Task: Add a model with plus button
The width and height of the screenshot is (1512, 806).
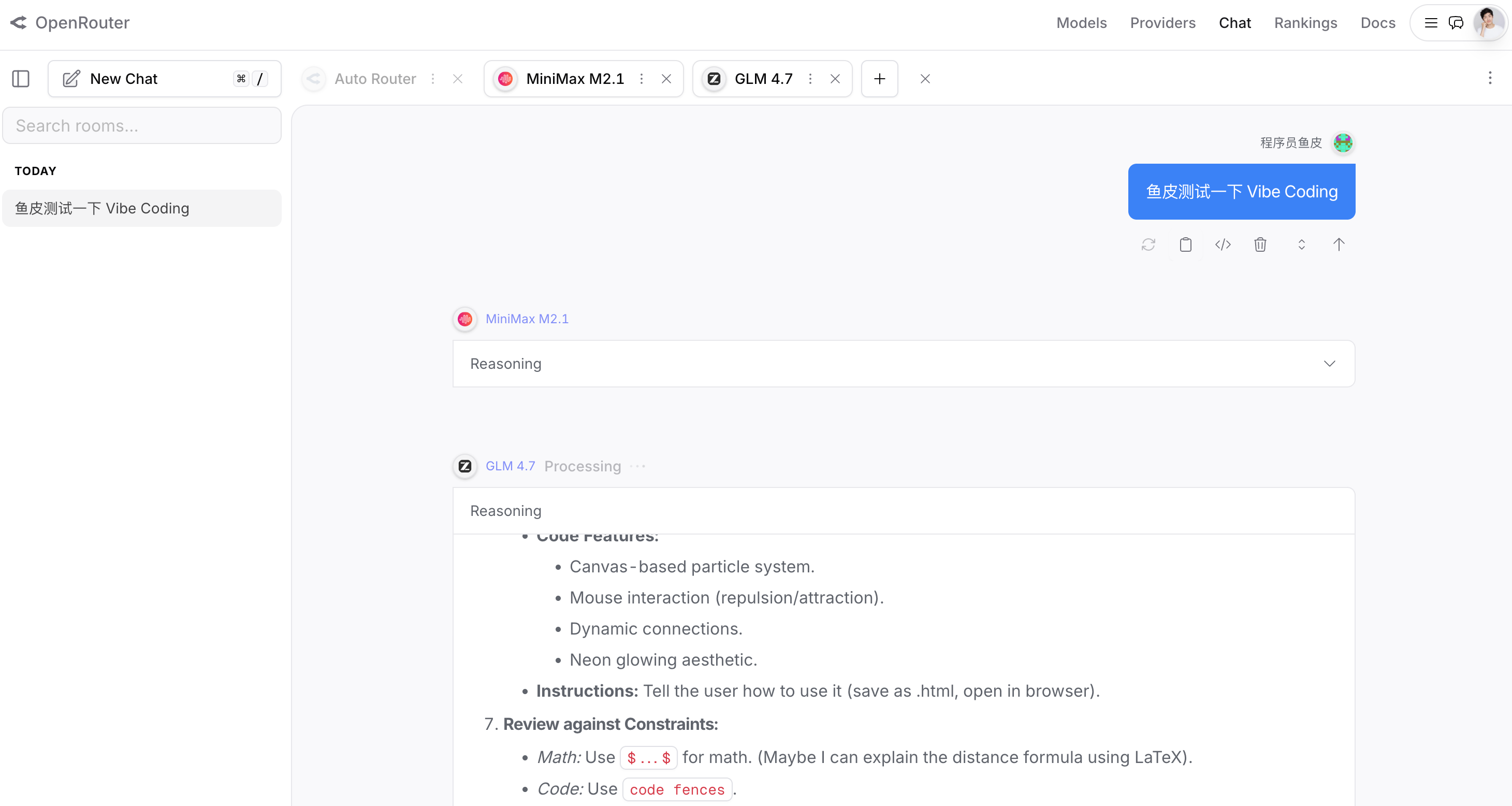Action: pyautogui.click(x=879, y=79)
